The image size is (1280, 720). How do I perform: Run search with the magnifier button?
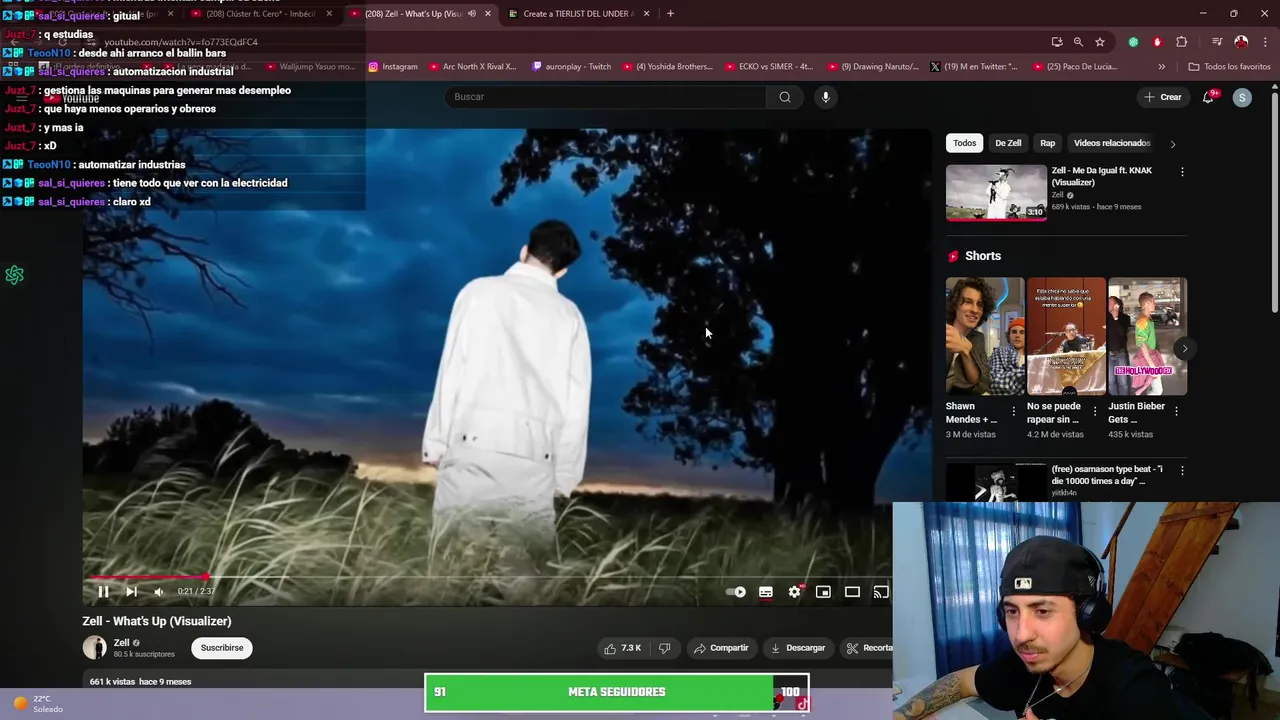tap(785, 97)
